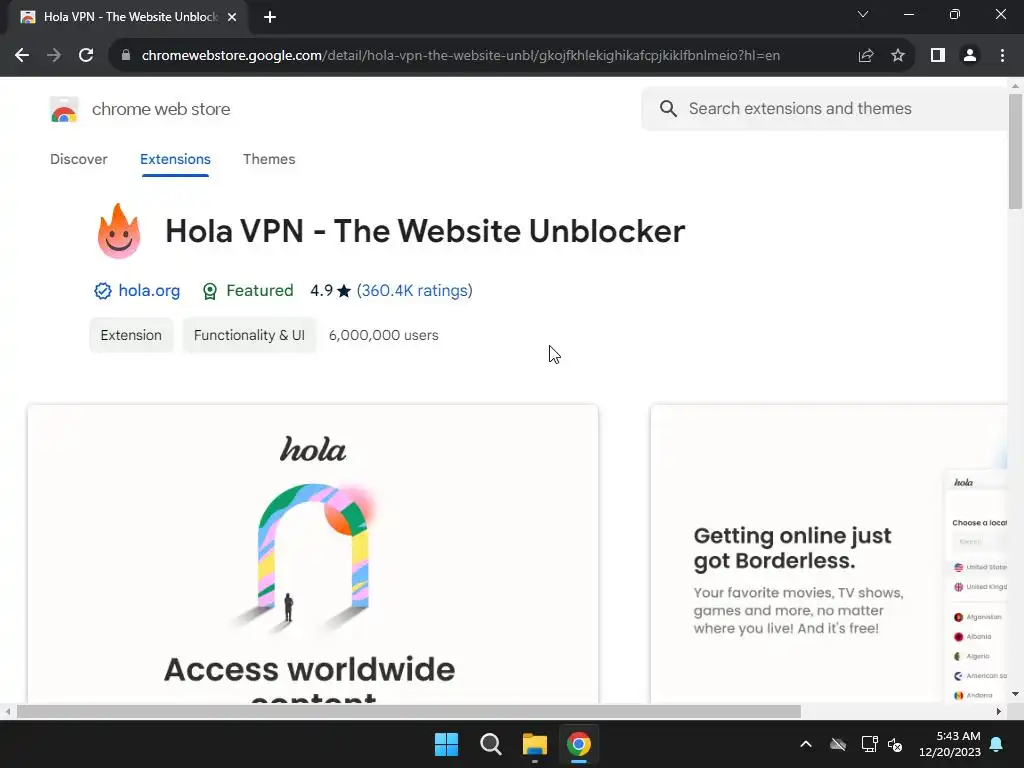Open the network display tray icon
Screen dimensions: 1024x768
click(869, 744)
